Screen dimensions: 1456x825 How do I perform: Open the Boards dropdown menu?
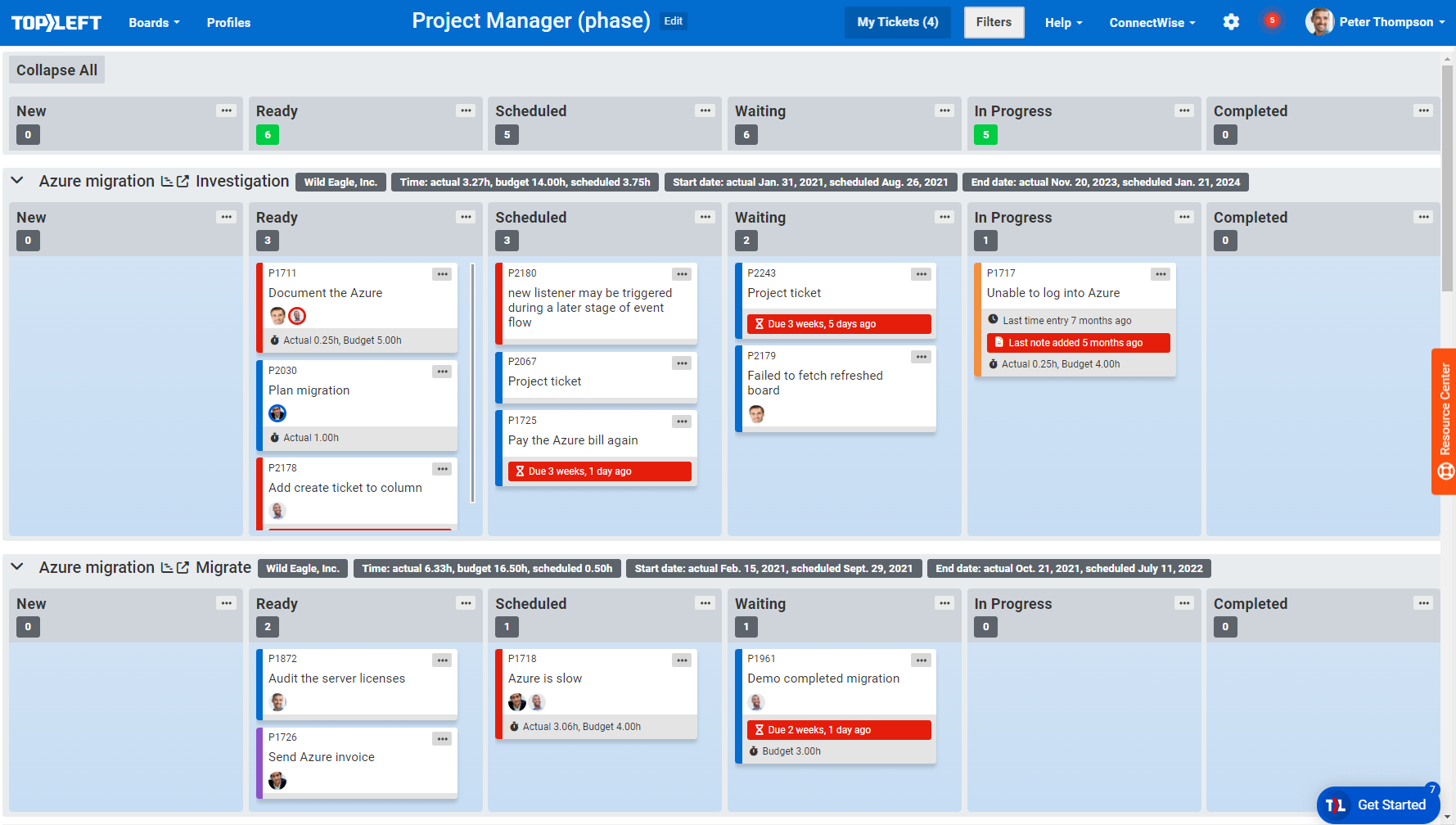click(154, 23)
